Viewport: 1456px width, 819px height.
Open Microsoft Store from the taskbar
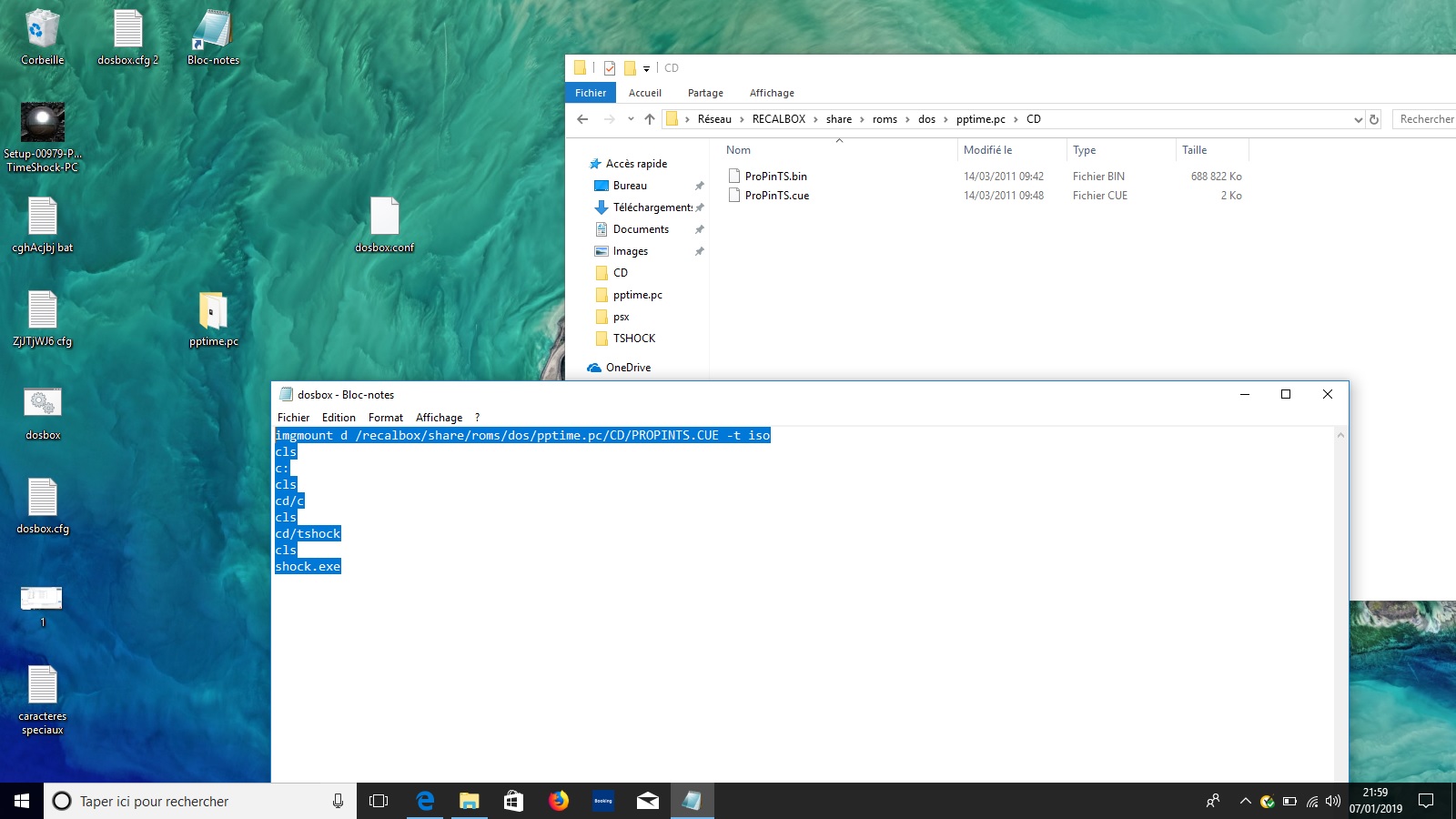point(514,801)
